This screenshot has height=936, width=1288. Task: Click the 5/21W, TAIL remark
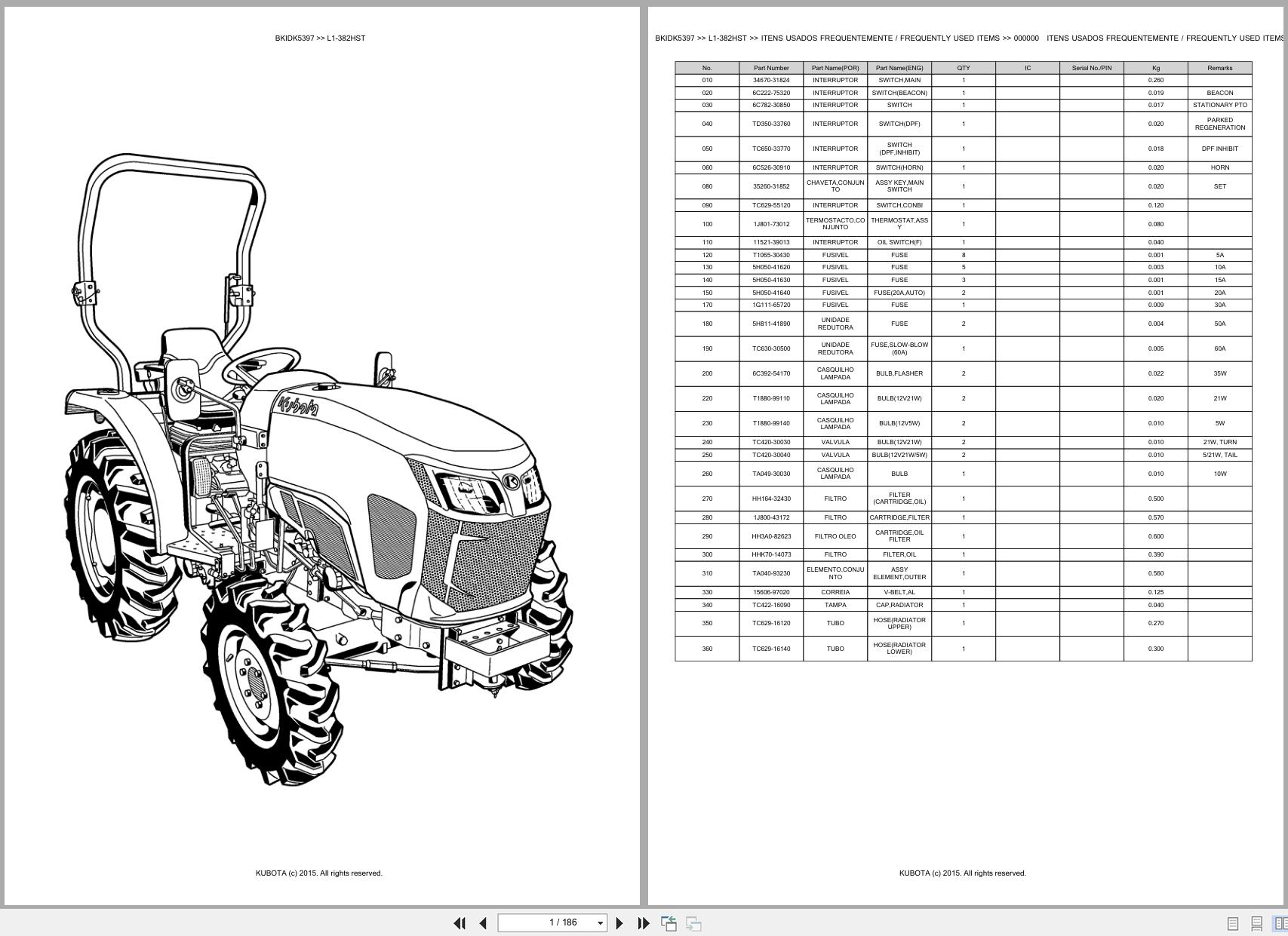(1220, 455)
